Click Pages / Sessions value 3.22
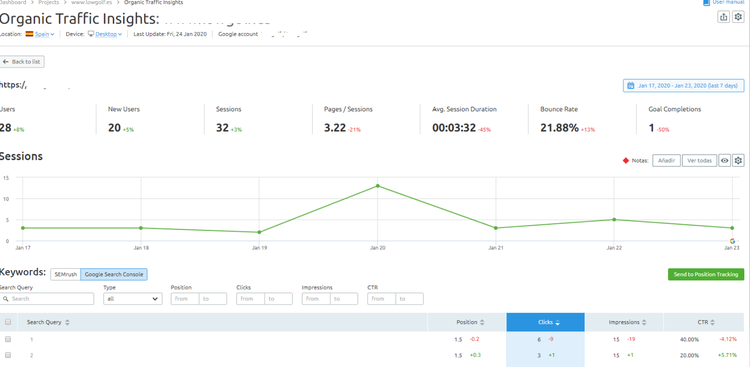750x367 pixels. coord(335,128)
